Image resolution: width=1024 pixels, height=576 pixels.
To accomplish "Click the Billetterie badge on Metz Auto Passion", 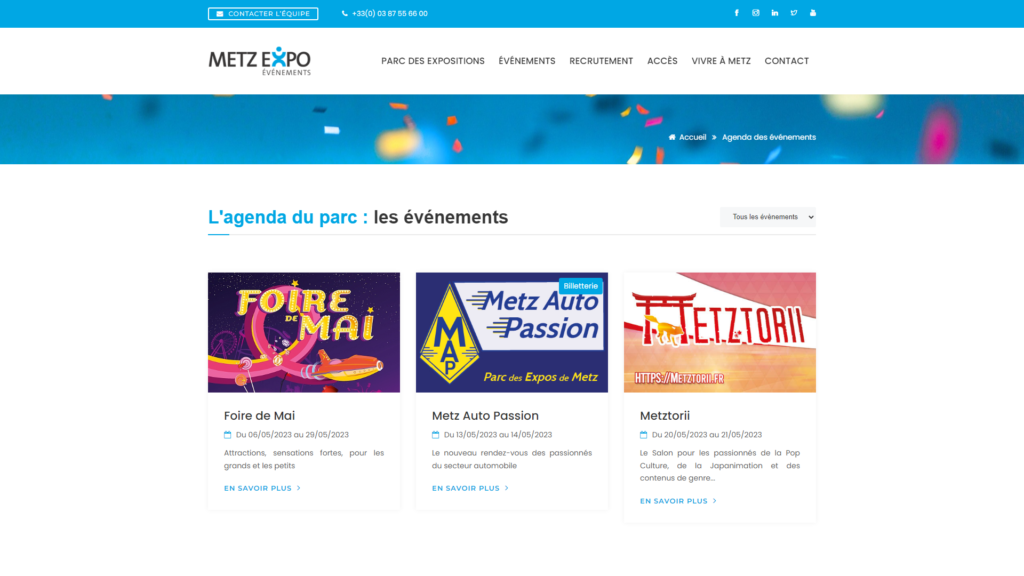I will coord(581,285).
